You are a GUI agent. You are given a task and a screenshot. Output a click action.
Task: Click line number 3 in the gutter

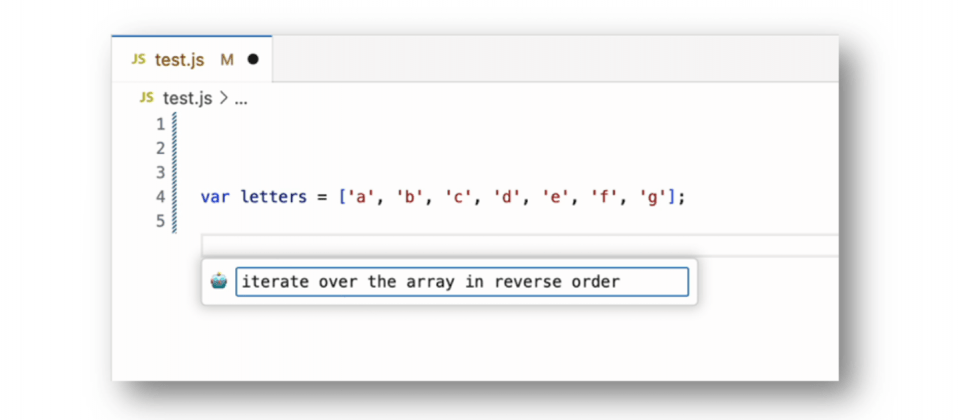160,173
